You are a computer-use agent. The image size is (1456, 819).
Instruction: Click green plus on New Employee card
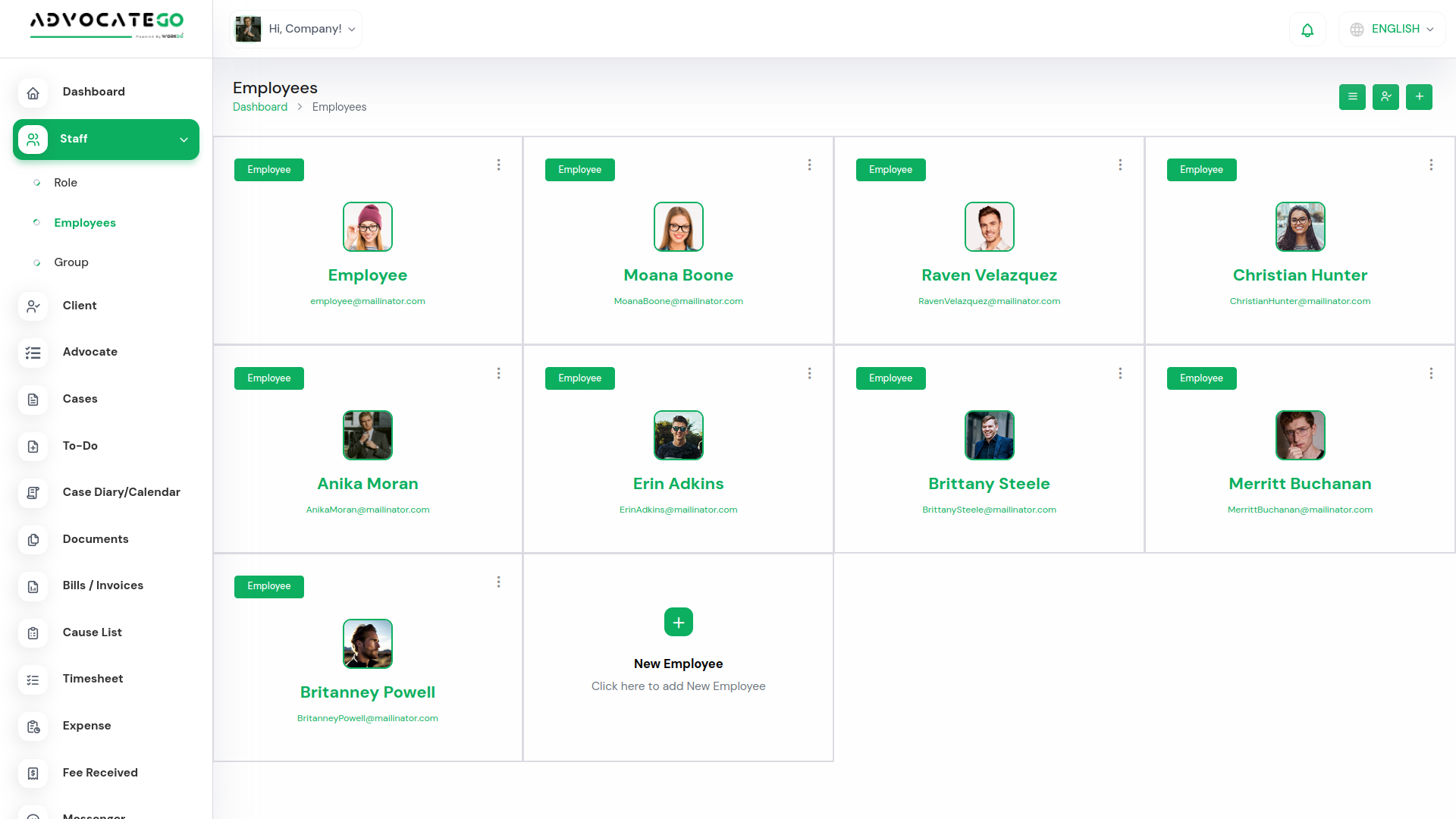[x=678, y=623]
